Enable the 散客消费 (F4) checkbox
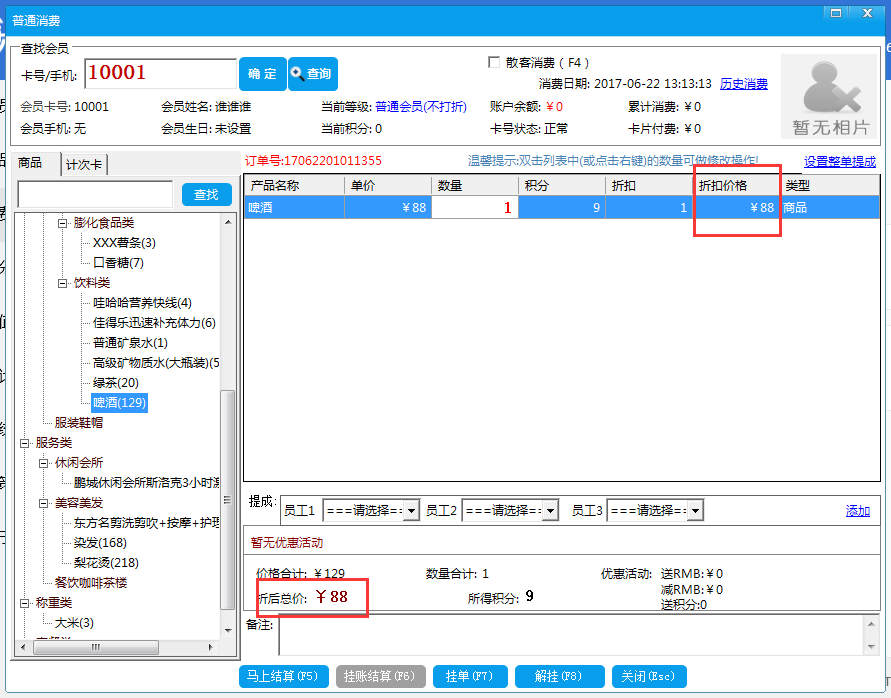The image size is (891, 698). [493, 61]
